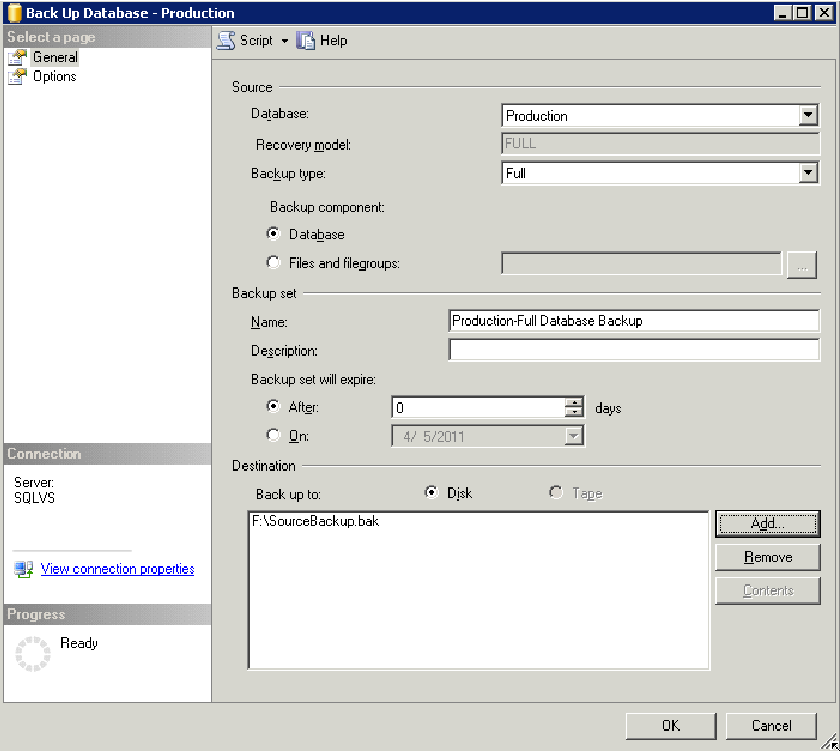Choose the expire After radio button
This screenshot has width=840, height=751.
[x=274, y=407]
